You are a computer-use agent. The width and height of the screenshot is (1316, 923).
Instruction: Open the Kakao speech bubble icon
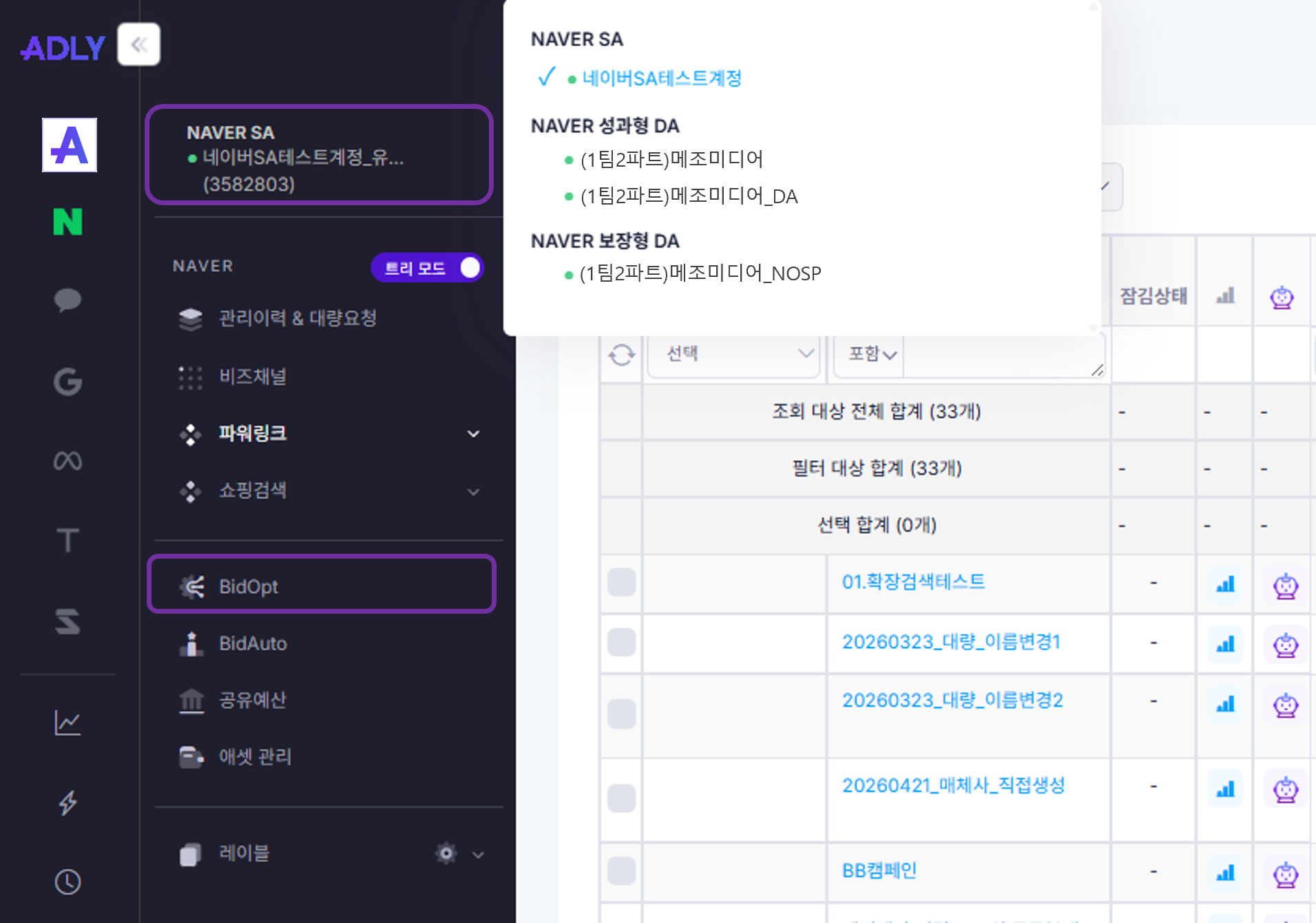coord(67,300)
